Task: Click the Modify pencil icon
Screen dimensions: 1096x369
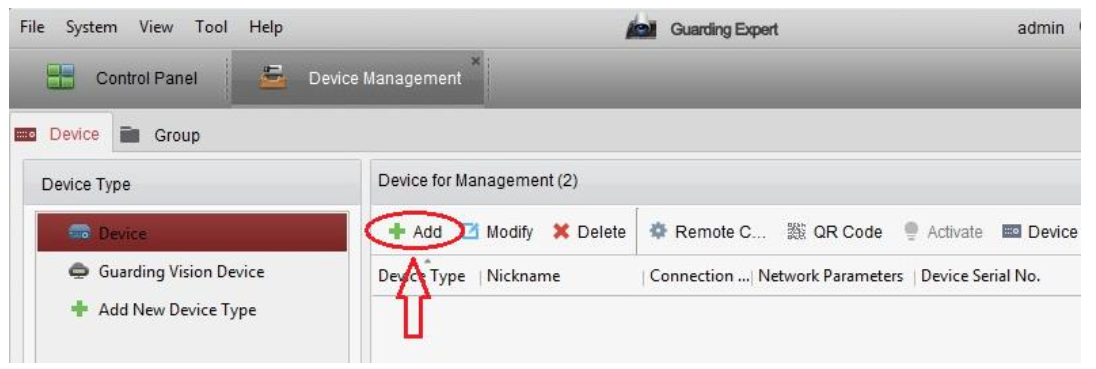Action: point(470,231)
